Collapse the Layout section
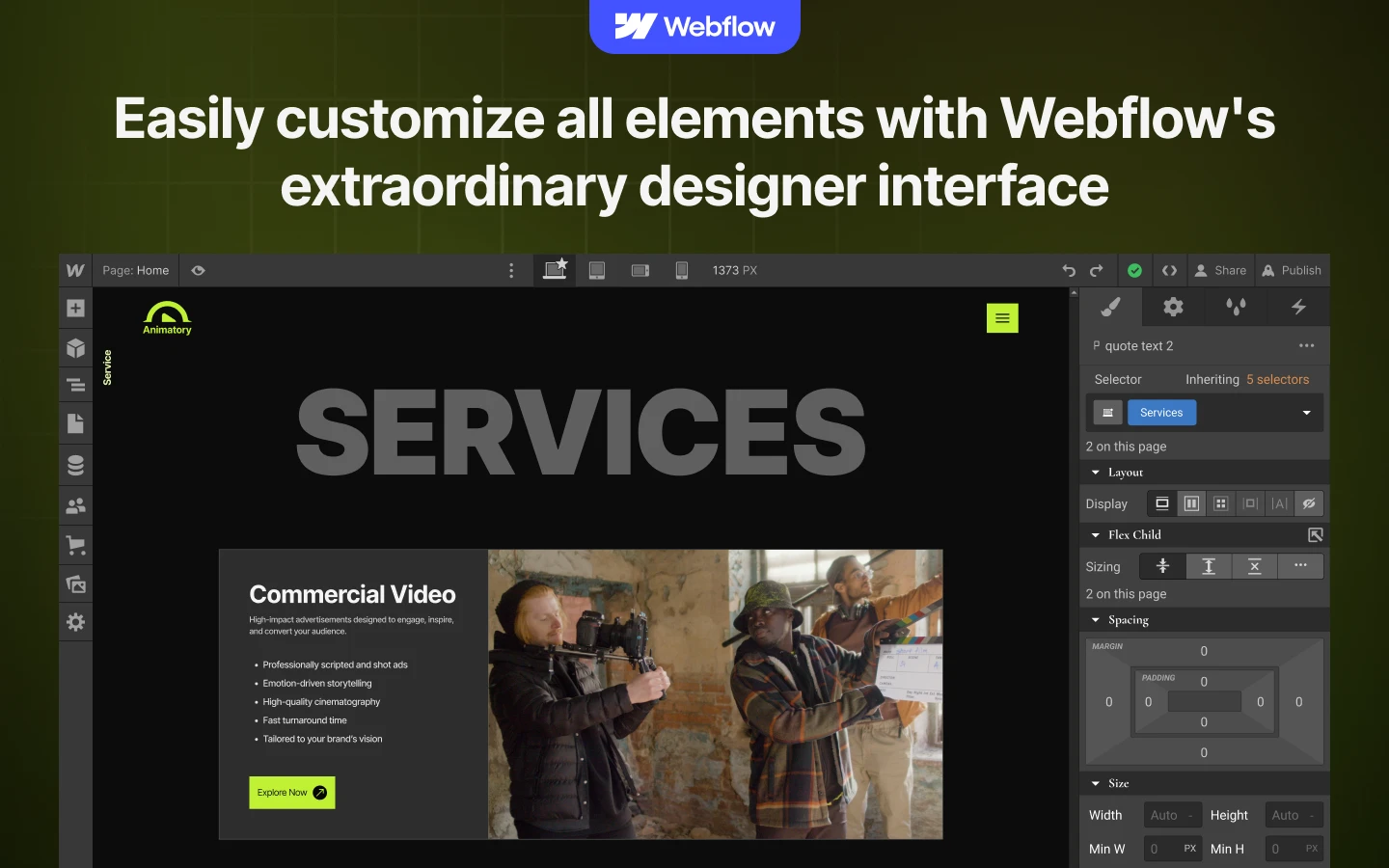This screenshot has height=868, width=1389. coord(1096,473)
